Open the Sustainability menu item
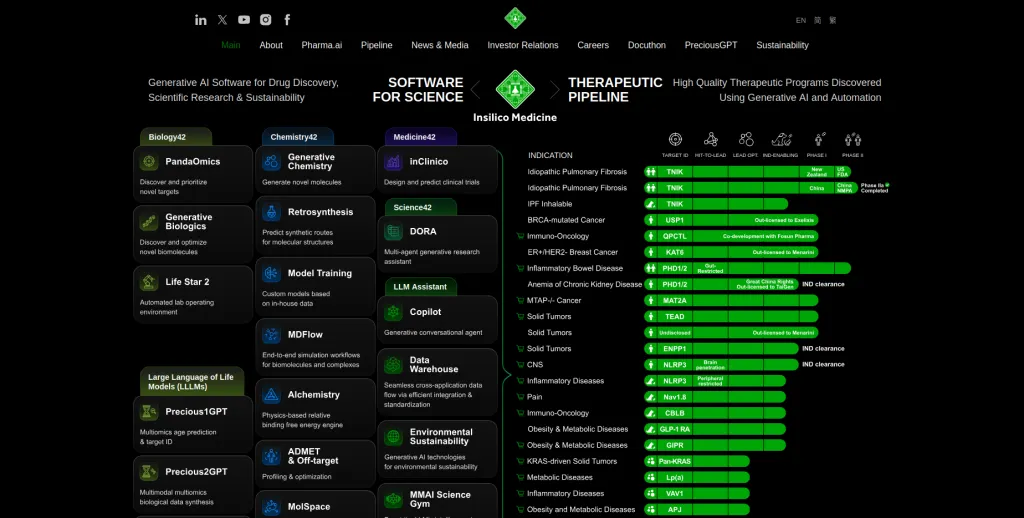Screen dimensions: 1024x518 tap(782, 45)
